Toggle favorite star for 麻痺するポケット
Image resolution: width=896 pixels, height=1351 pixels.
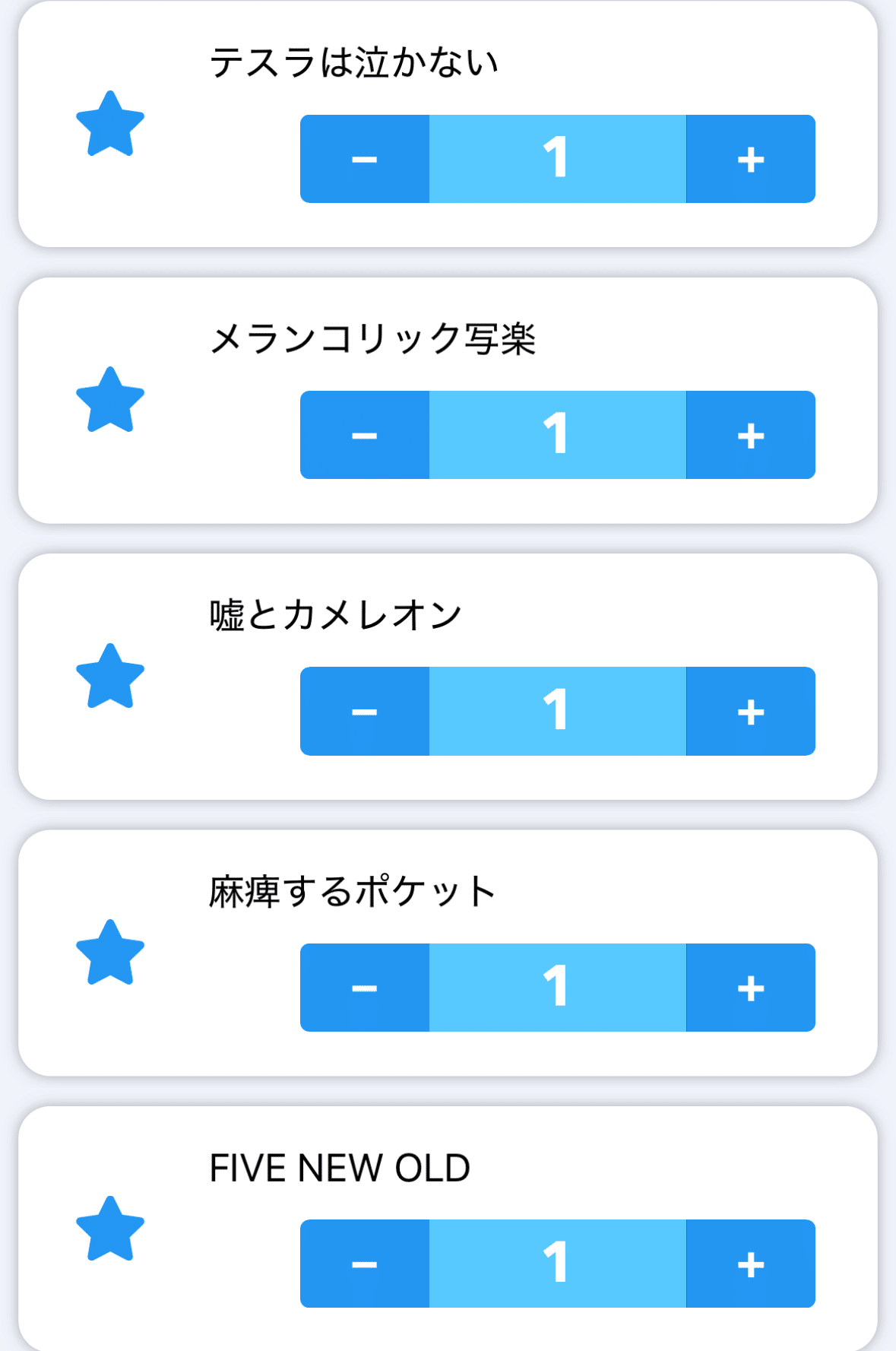tap(110, 953)
